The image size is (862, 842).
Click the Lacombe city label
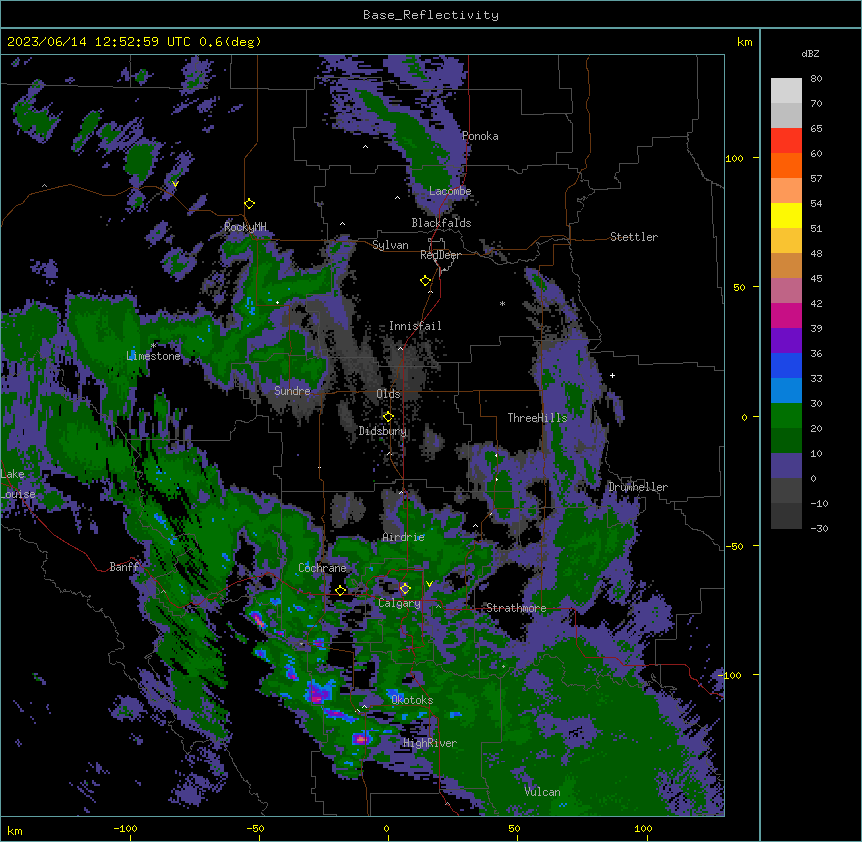[450, 191]
